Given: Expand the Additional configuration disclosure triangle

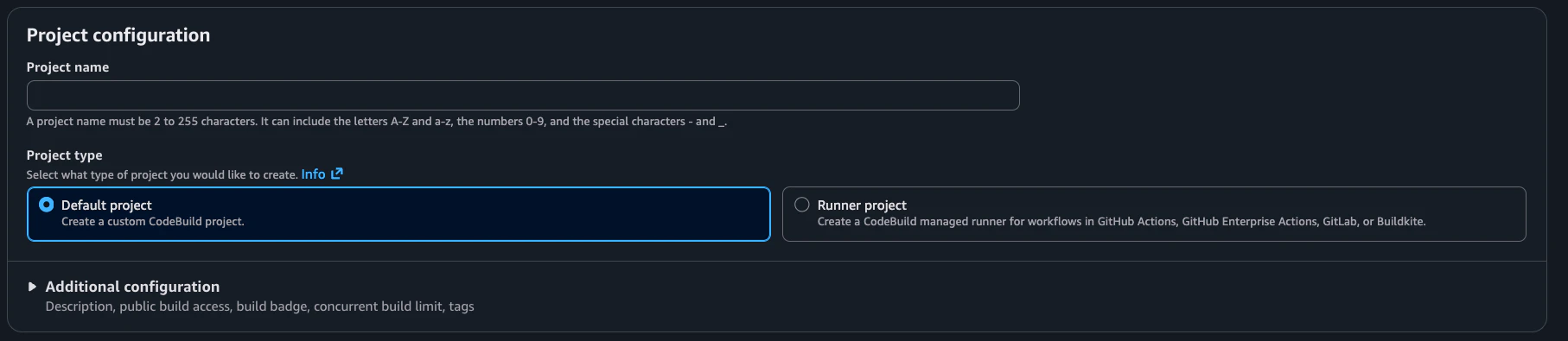Looking at the screenshot, I should pyautogui.click(x=32, y=287).
